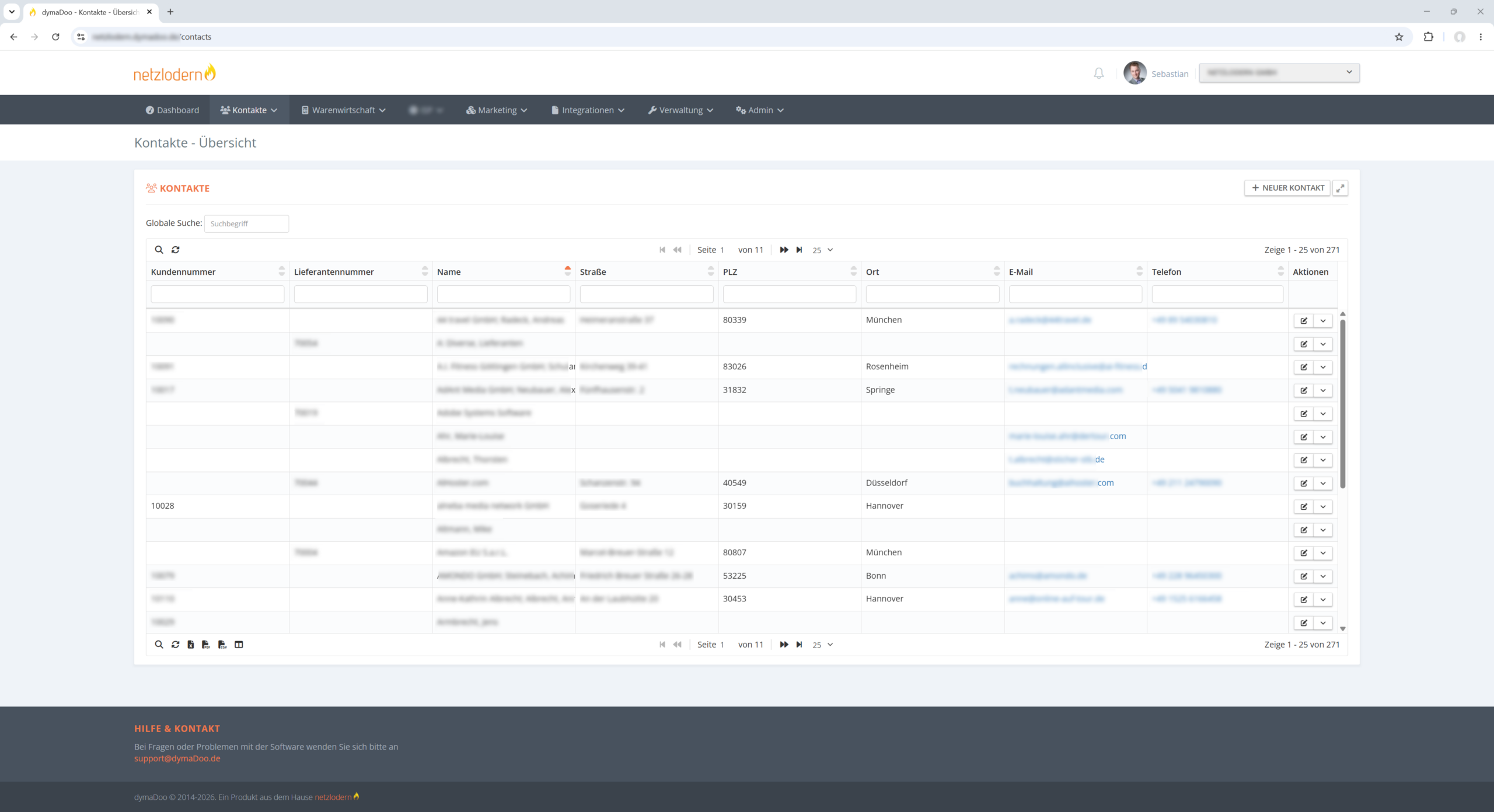Sort table by Ort column

(x=932, y=272)
